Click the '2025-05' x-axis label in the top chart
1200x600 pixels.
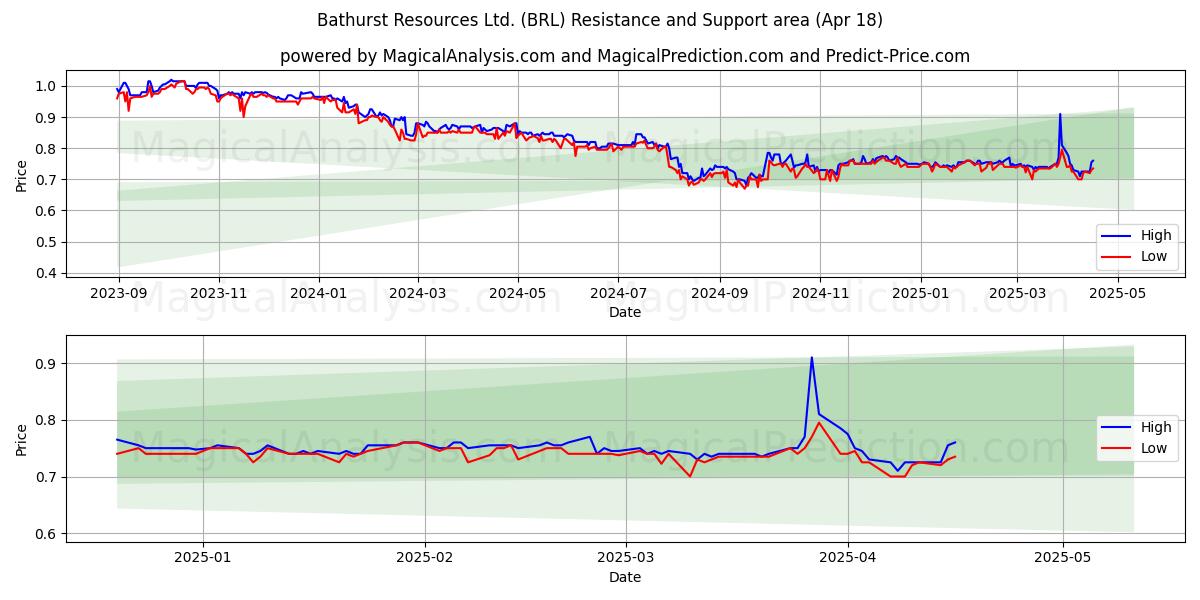(1117, 294)
